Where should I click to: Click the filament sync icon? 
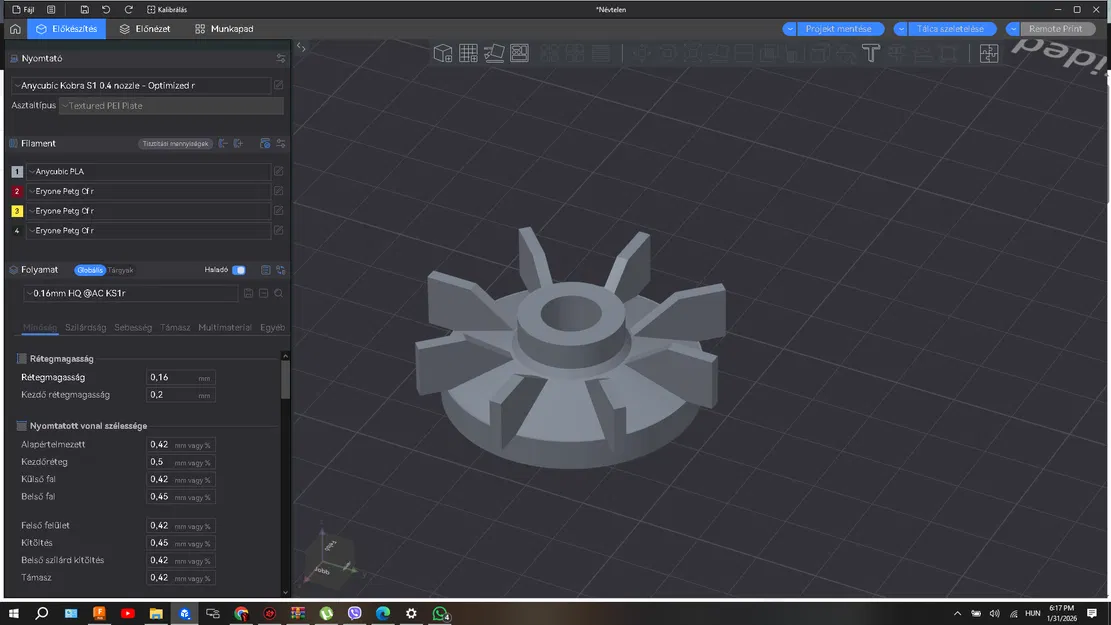point(265,144)
